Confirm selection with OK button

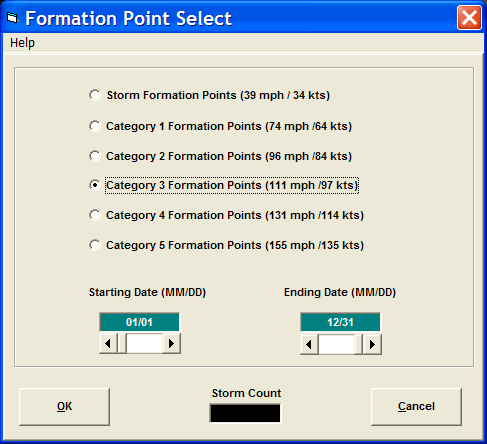(x=64, y=406)
